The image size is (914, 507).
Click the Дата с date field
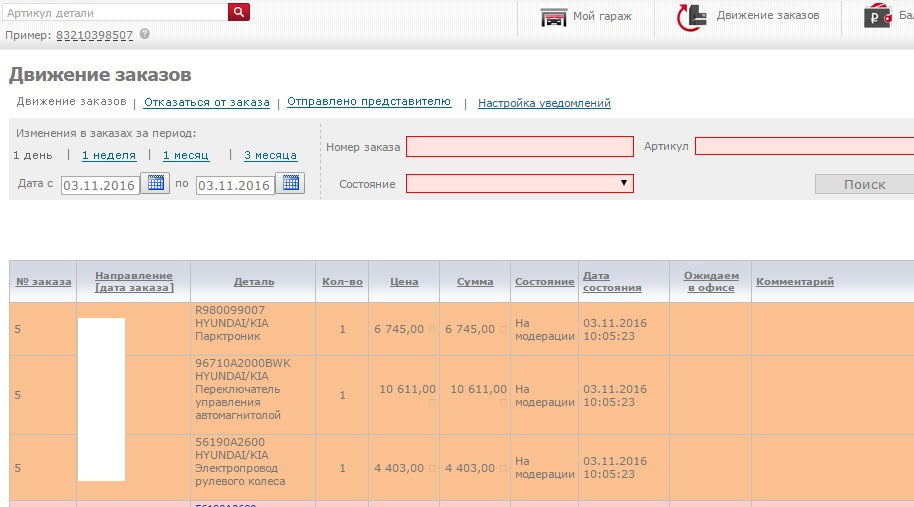coord(100,185)
